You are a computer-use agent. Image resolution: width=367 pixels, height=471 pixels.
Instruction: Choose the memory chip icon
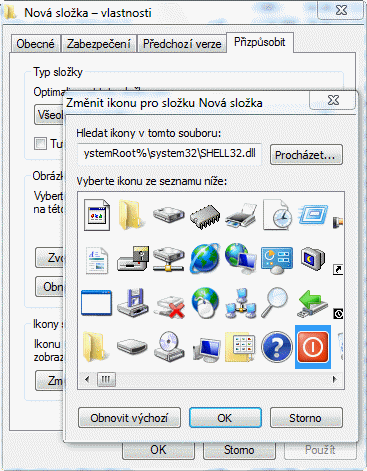tap(205, 216)
